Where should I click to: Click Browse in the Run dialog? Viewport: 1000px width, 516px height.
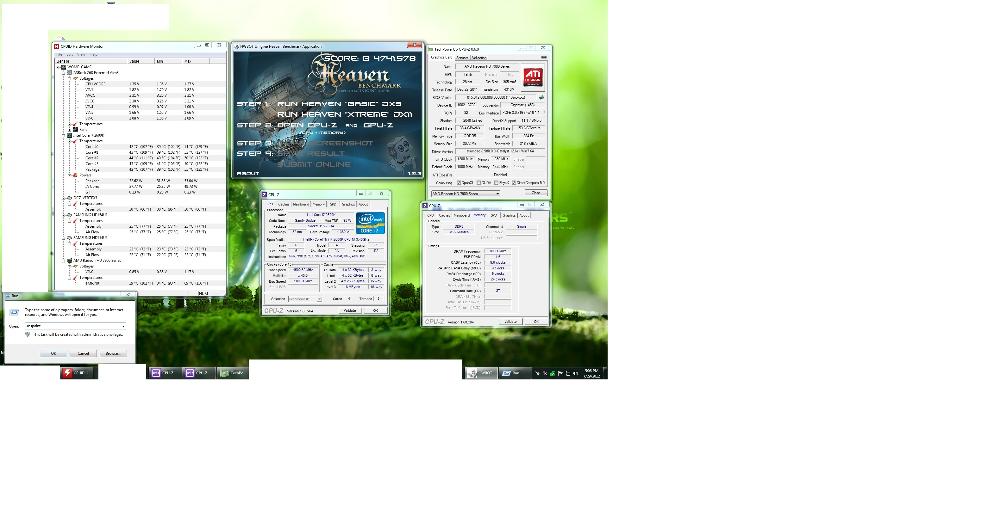[x=112, y=353]
